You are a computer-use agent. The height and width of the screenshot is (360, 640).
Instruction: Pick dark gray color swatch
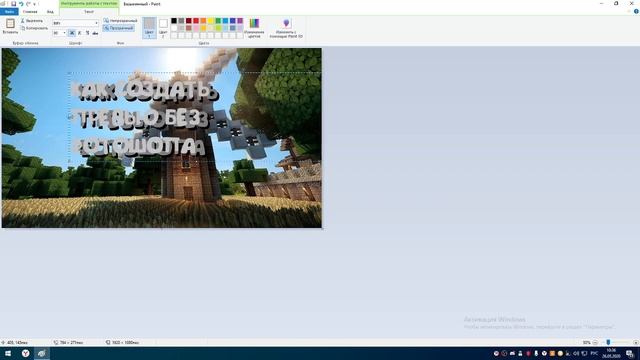(181, 21)
